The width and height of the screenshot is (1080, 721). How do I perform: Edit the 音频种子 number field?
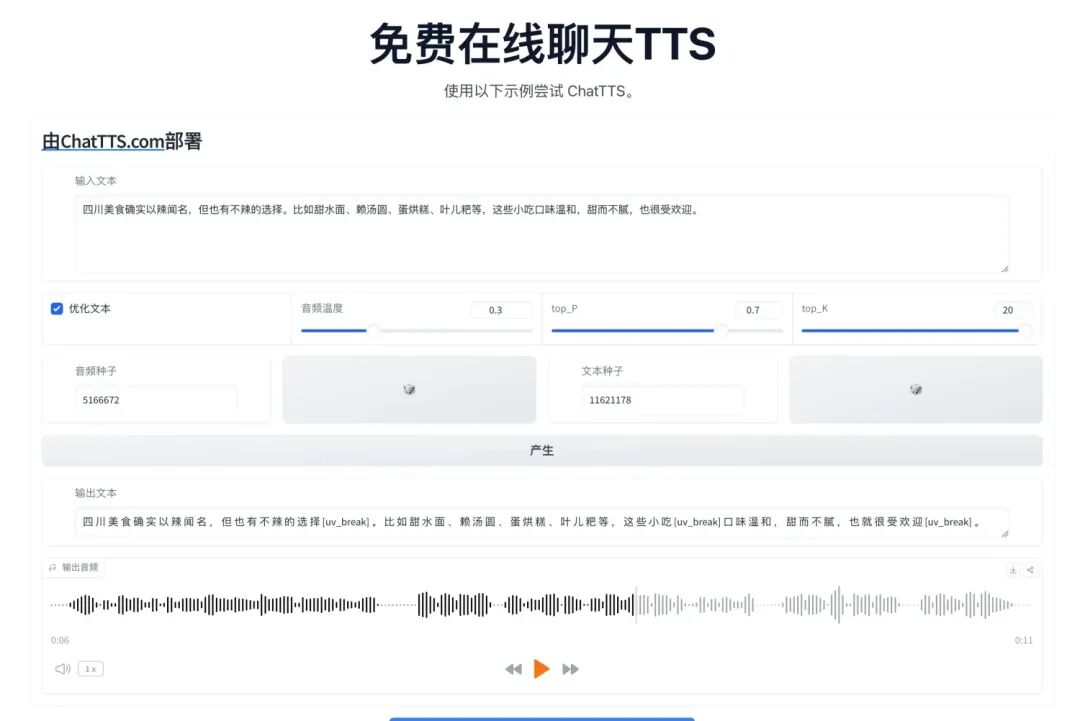[156, 400]
